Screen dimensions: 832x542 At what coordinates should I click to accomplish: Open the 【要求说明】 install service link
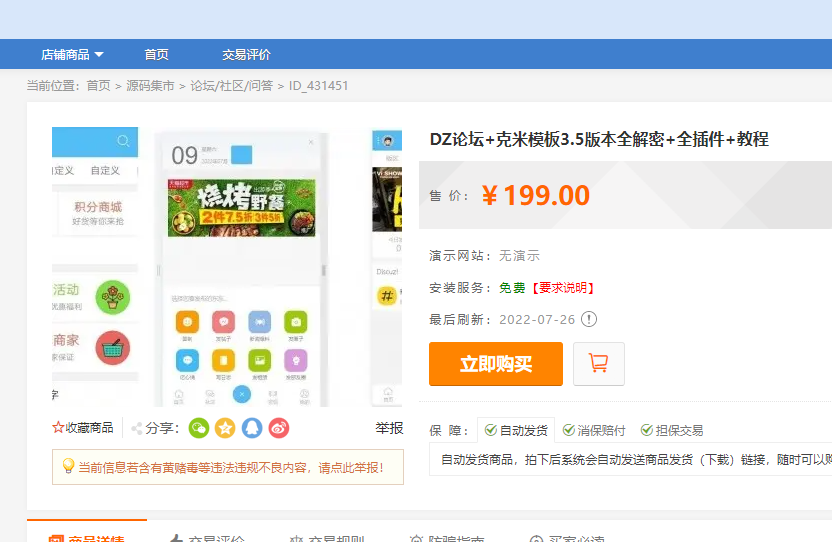pos(562,288)
